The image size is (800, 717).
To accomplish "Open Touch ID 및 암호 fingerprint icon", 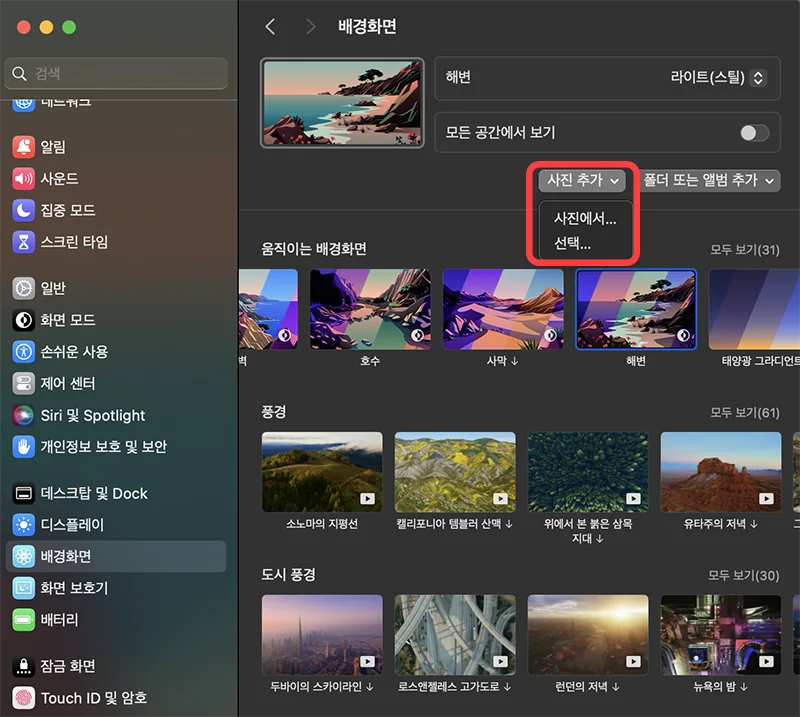I will pos(23,698).
